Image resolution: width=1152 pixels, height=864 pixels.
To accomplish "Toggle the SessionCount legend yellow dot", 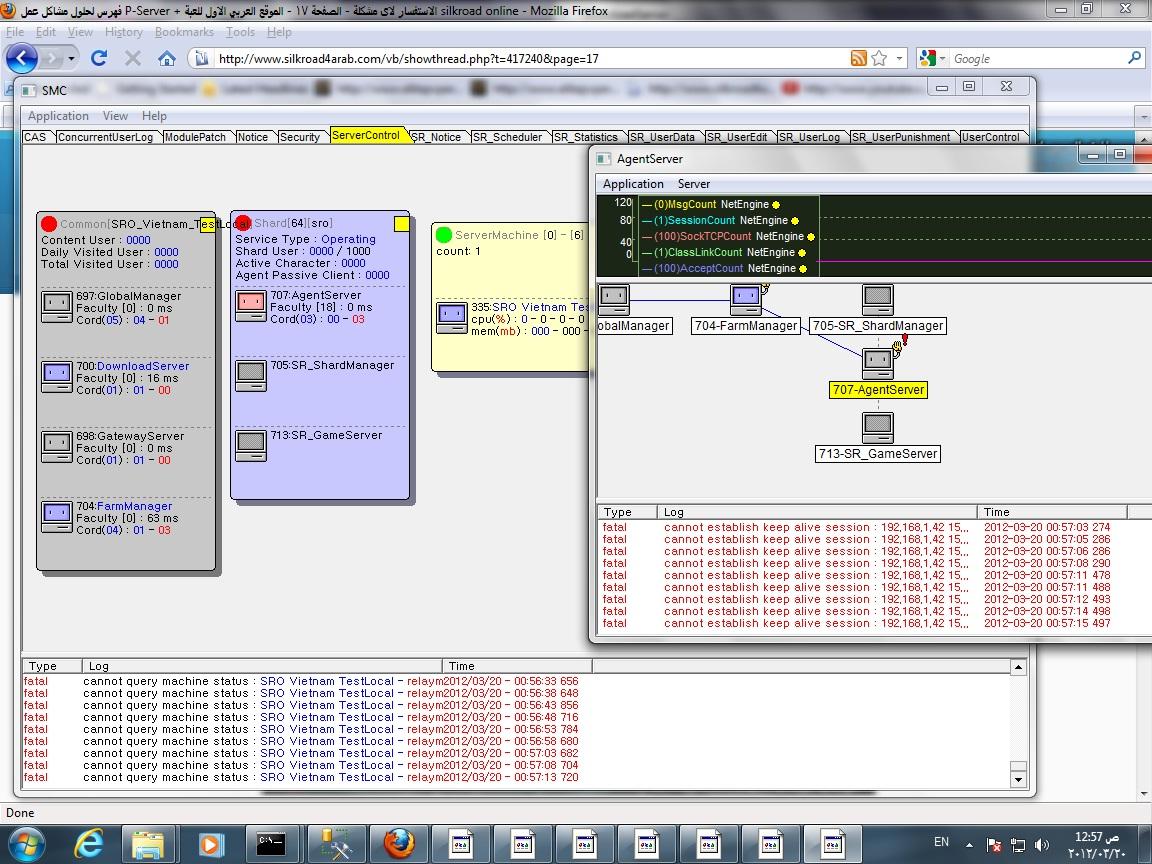I will coord(795,220).
